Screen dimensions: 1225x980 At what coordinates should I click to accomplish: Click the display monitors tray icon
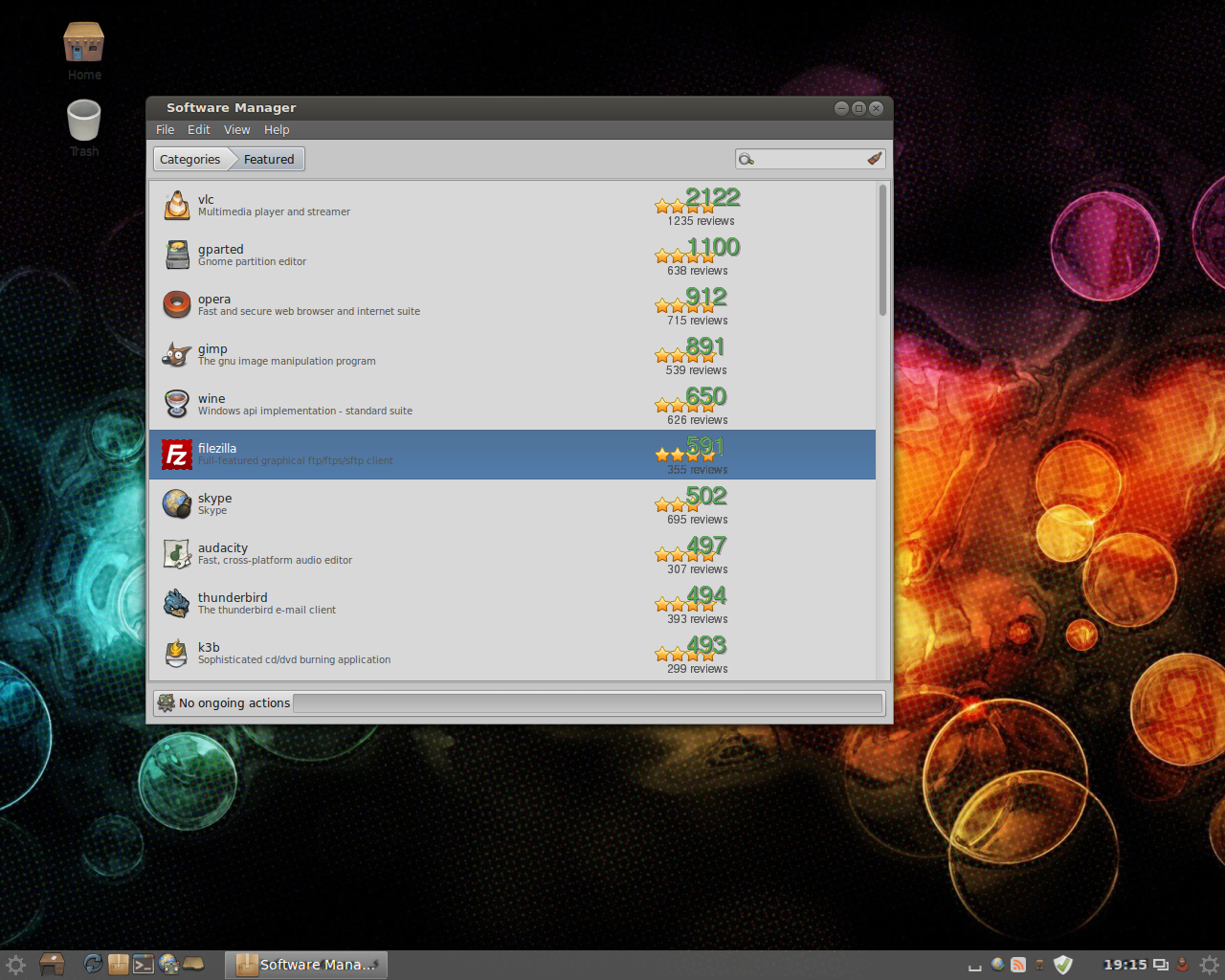(1161, 965)
